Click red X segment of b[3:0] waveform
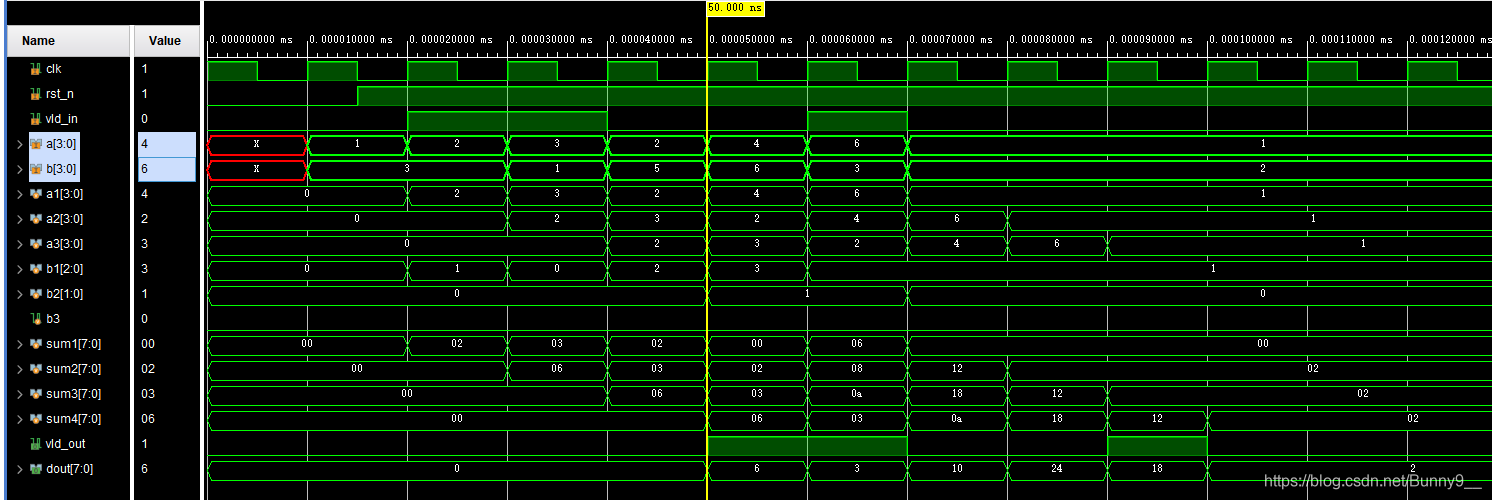1492x500 pixels. click(257, 169)
